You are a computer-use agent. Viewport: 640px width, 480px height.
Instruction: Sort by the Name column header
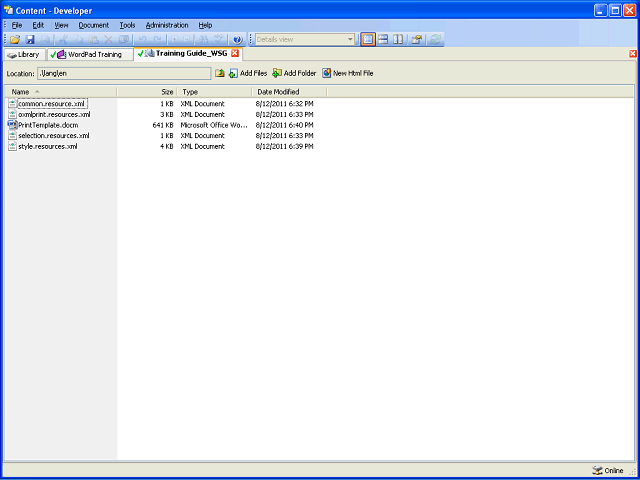tap(61, 92)
